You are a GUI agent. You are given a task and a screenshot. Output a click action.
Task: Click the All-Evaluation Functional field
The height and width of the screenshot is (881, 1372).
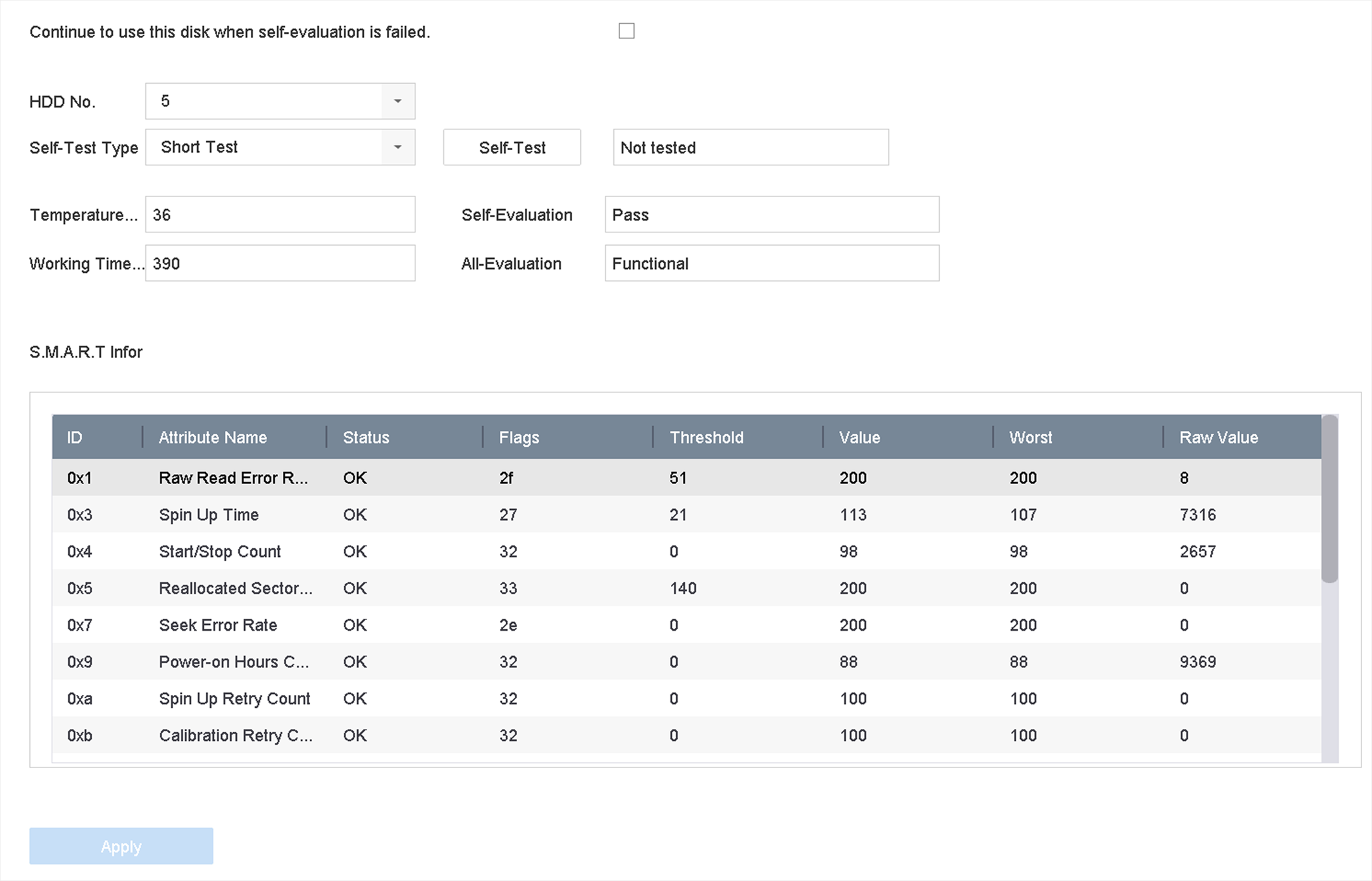[771, 264]
